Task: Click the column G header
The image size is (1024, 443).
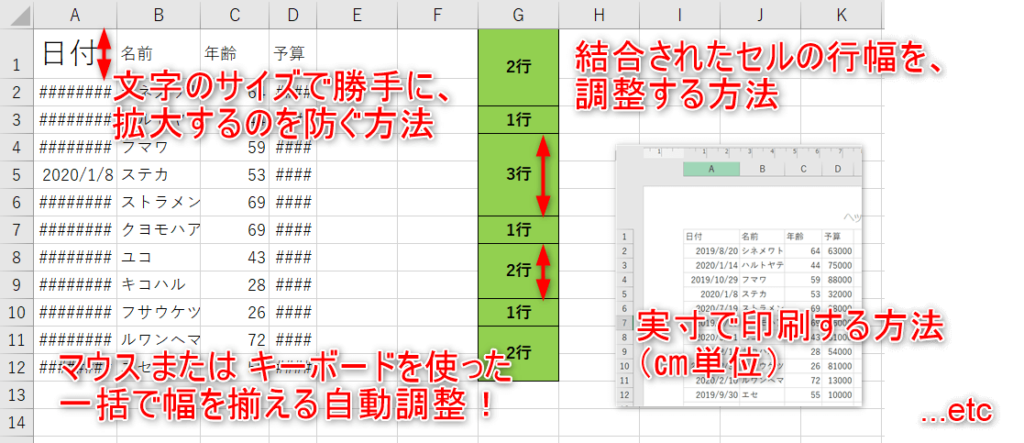Action: coord(517,15)
